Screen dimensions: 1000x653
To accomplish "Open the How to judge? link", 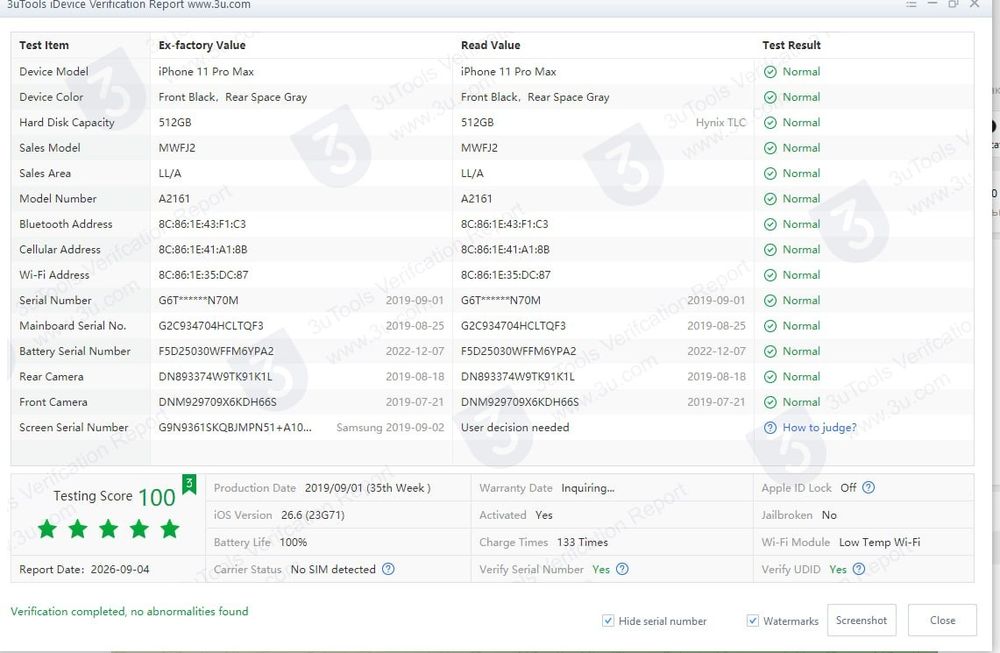I will click(819, 427).
